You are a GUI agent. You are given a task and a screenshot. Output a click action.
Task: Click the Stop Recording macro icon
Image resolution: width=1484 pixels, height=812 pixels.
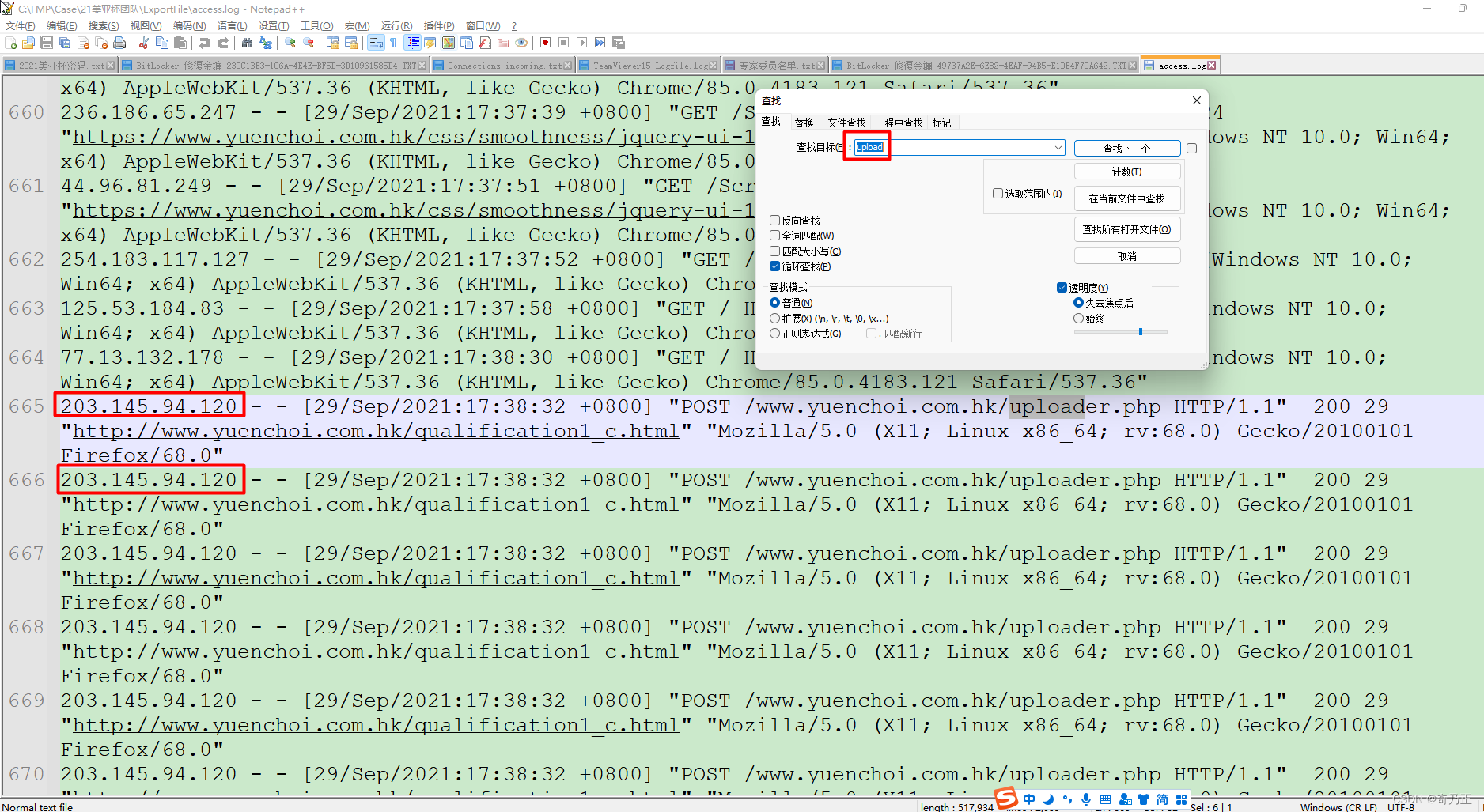click(563, 43)
